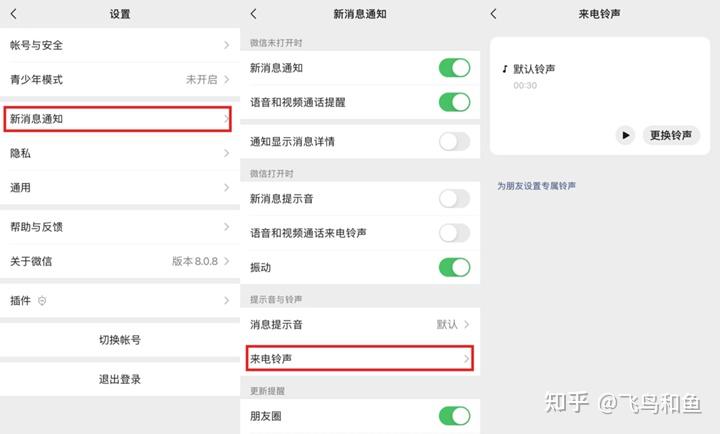Tap the shield icon beside 插件
This screenshot has height=434, width=720.
pyautogui.click(x=42, y=301)
